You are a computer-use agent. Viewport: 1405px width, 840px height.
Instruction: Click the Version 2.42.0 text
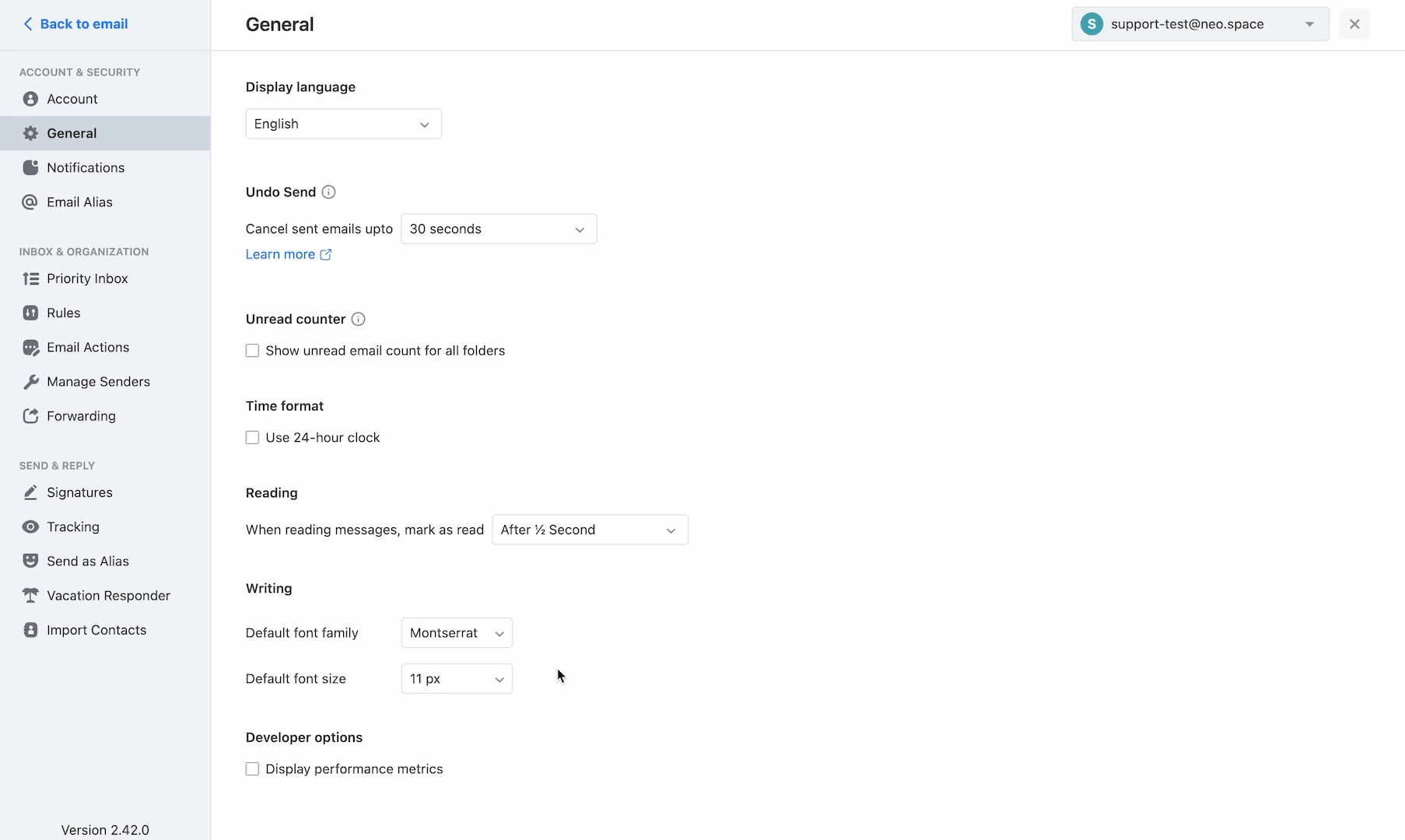point(105,830)
